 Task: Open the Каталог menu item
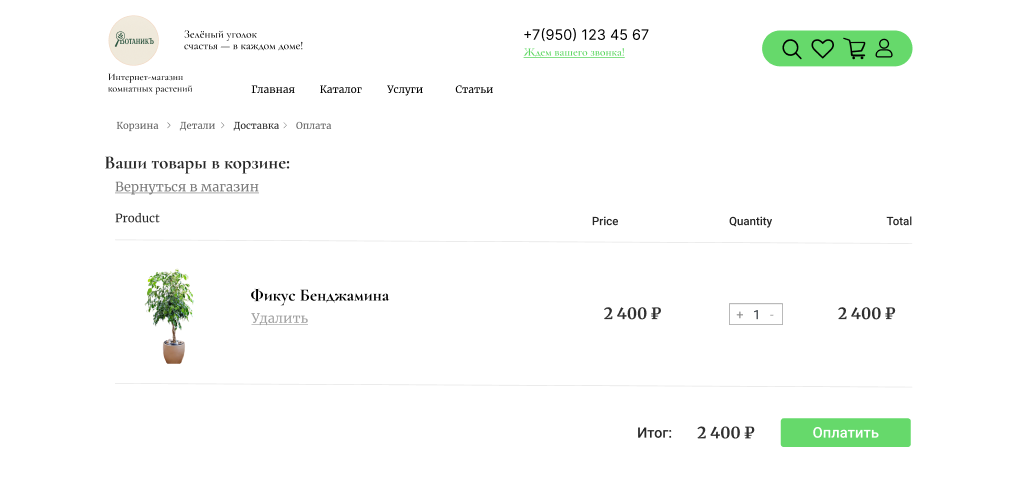point(341,89)
